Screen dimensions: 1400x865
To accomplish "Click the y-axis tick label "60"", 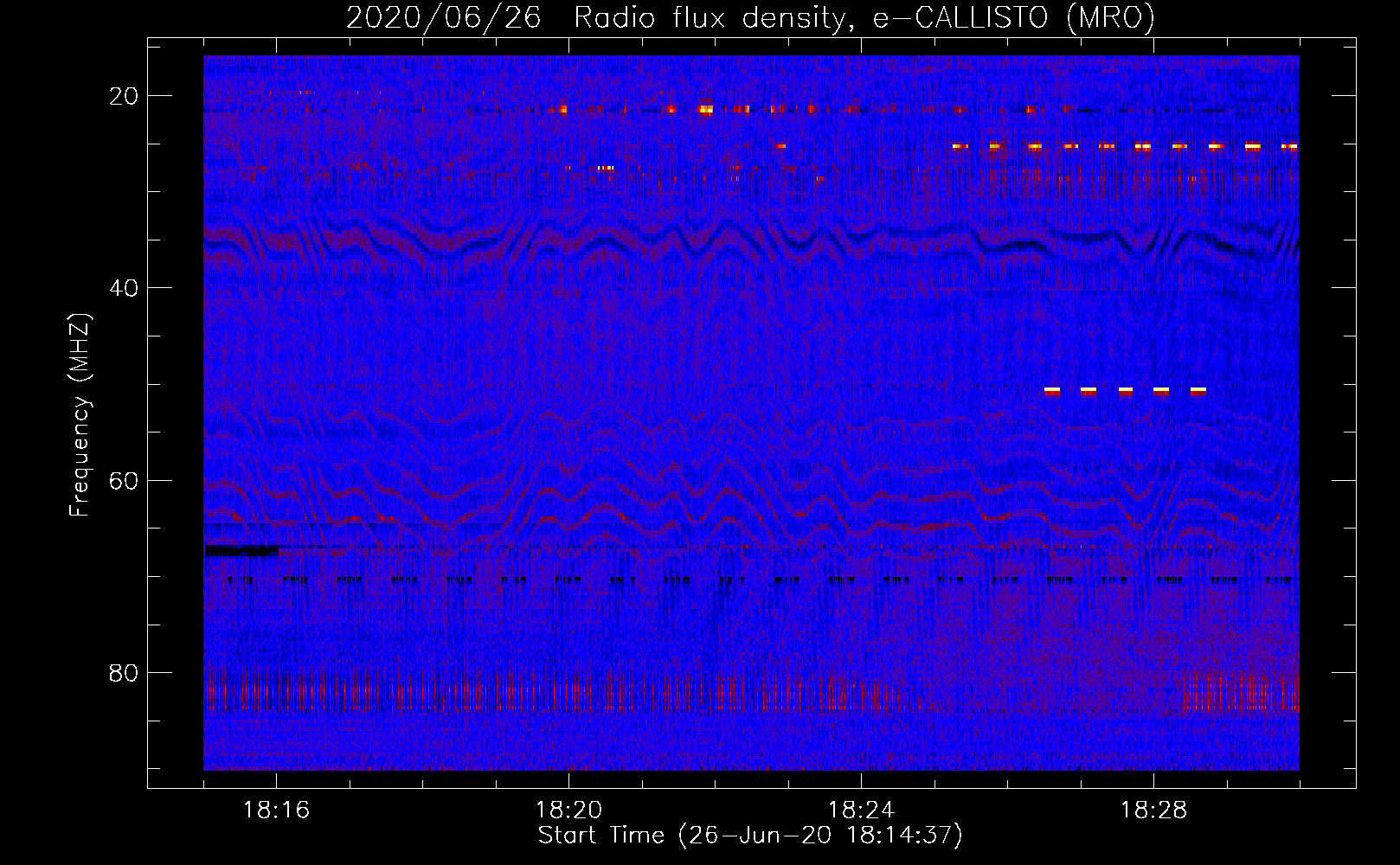I will pos(124,481).
